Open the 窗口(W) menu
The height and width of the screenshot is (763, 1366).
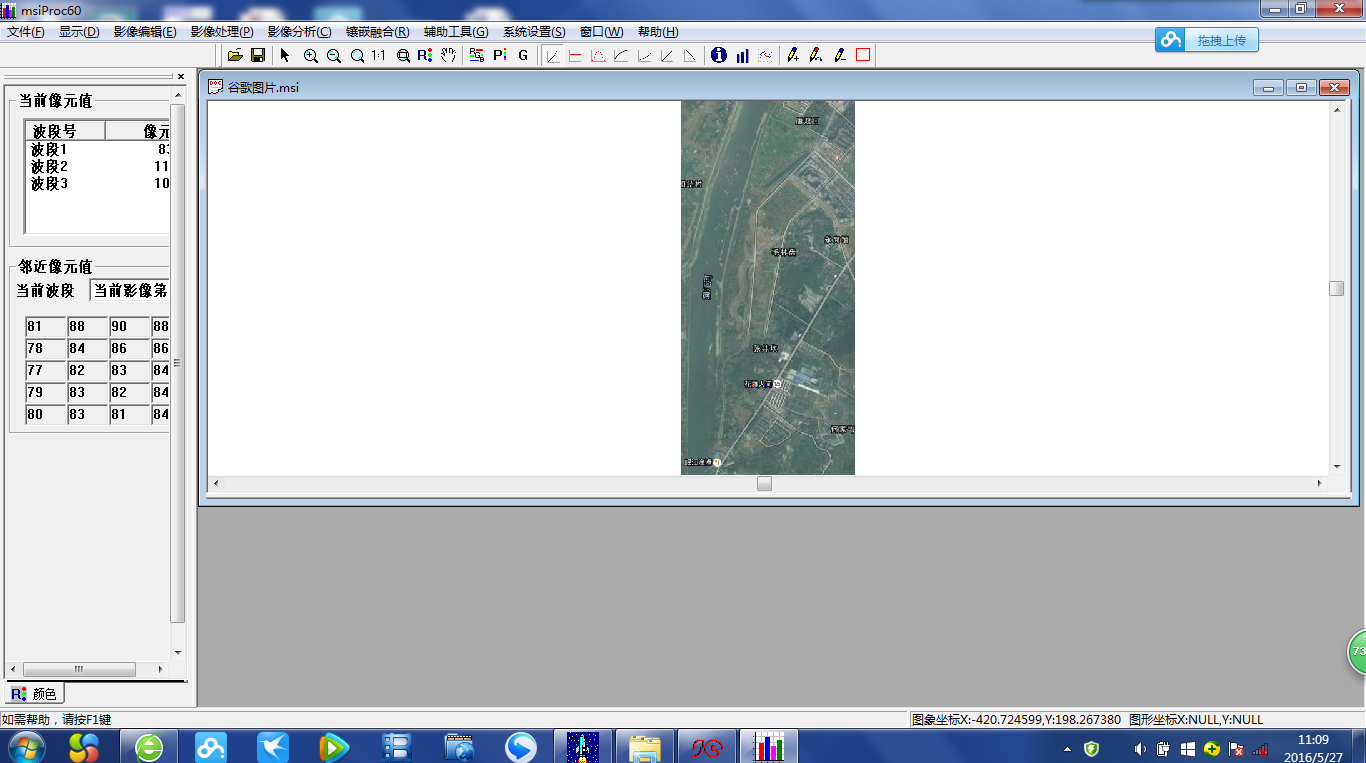(601, 32)
